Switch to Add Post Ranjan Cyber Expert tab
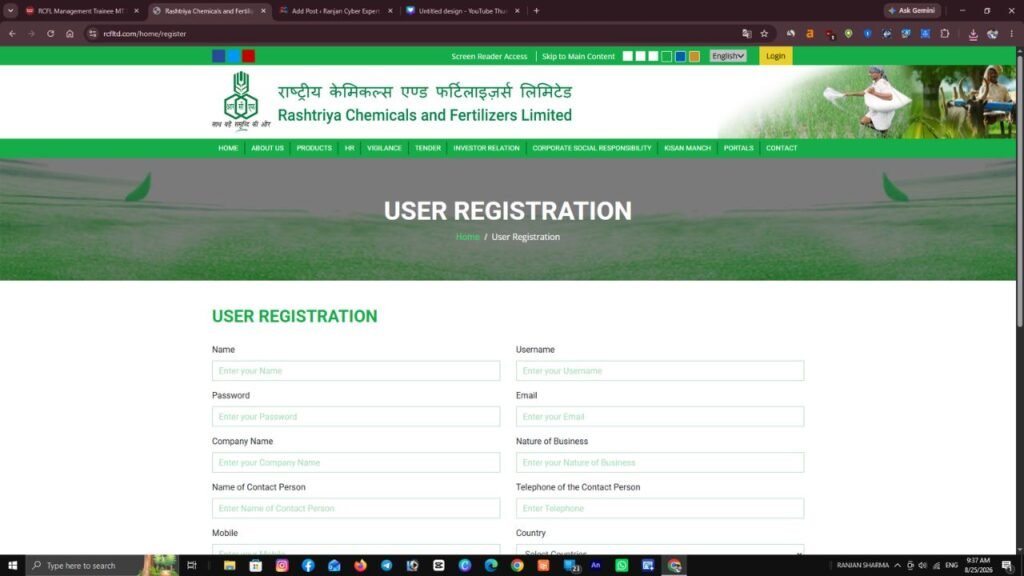 pos(336,10)
